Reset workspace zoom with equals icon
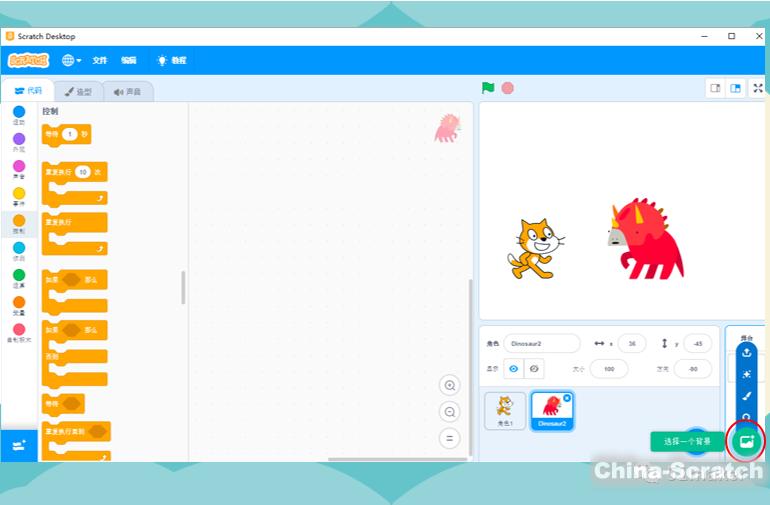Screen dimensions: 770x505 click(450, 438)
